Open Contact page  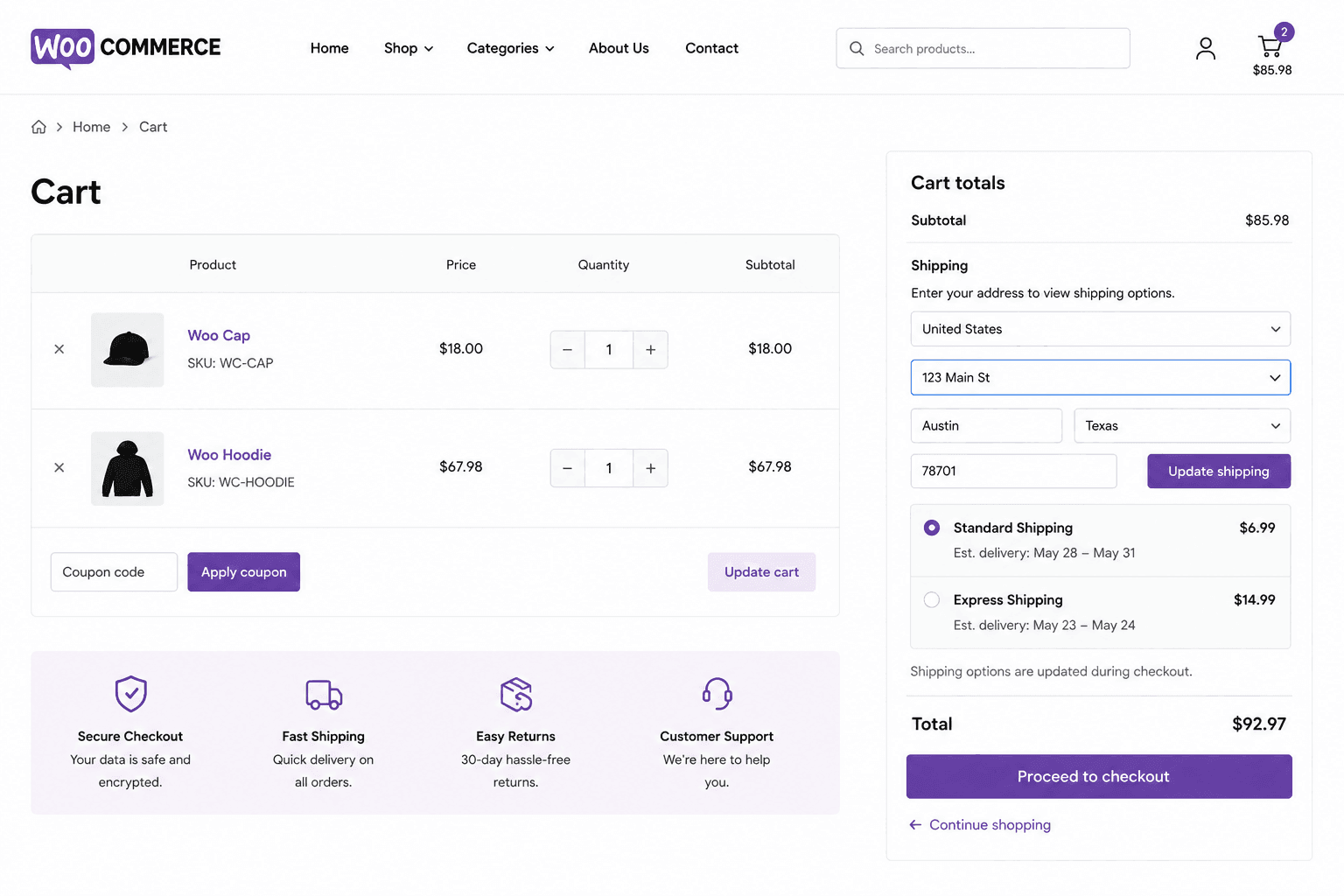[711, 48]
